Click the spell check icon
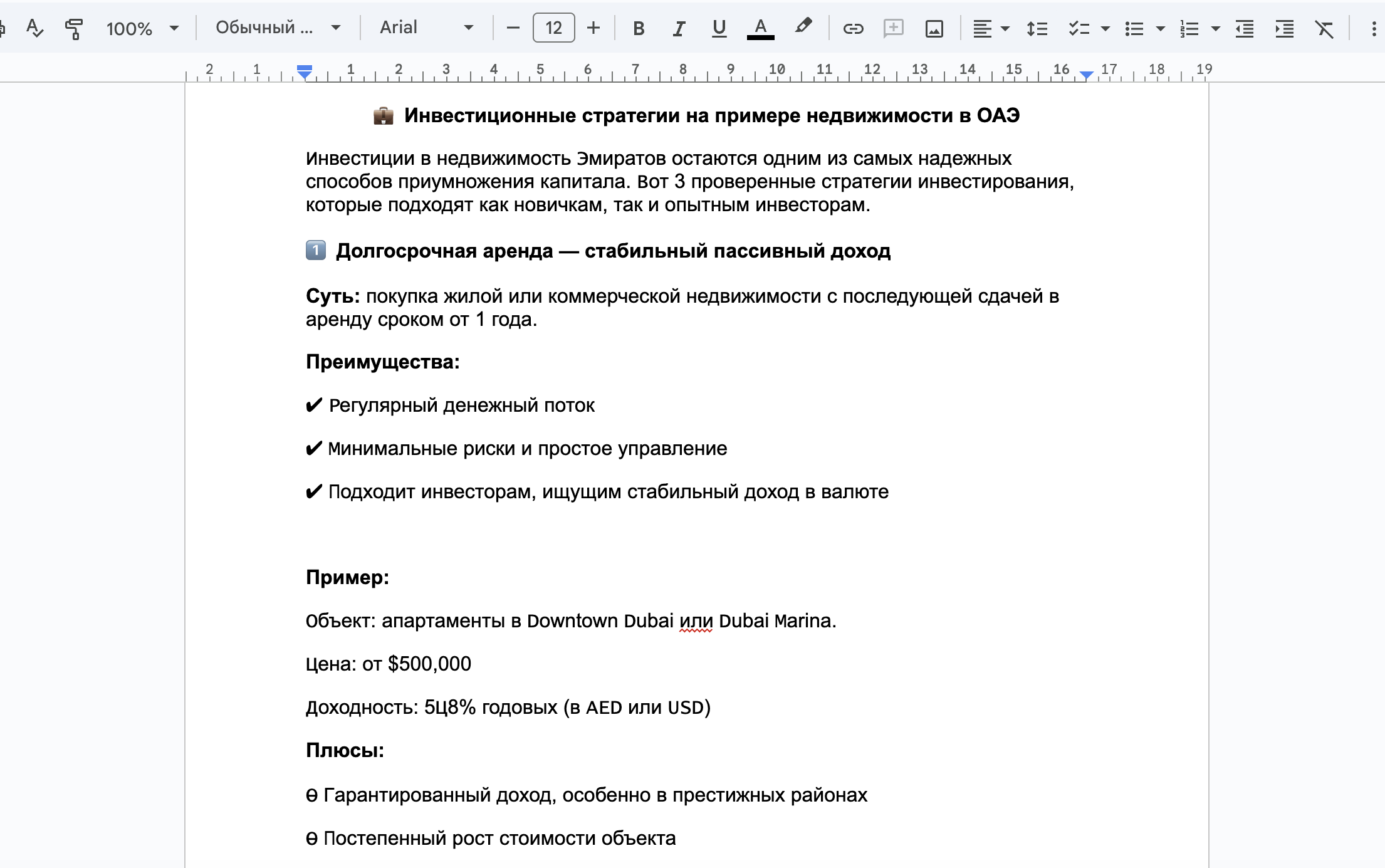 tap(34, 28)
